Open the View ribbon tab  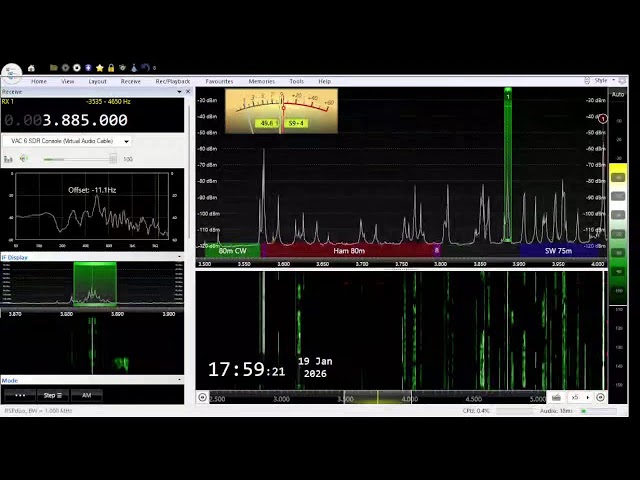point(68,81)
